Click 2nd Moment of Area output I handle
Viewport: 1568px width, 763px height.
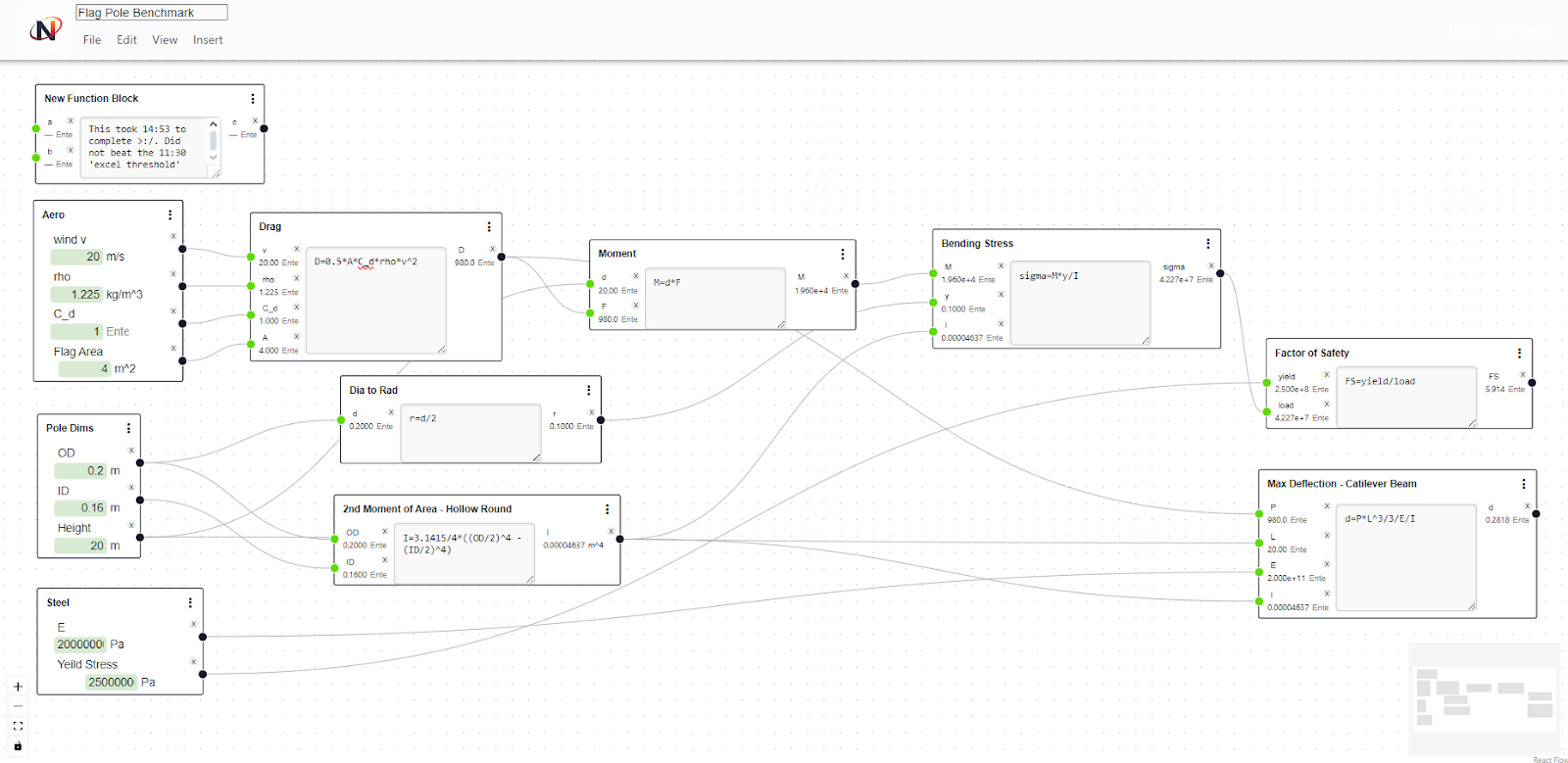tap(620, 539)
